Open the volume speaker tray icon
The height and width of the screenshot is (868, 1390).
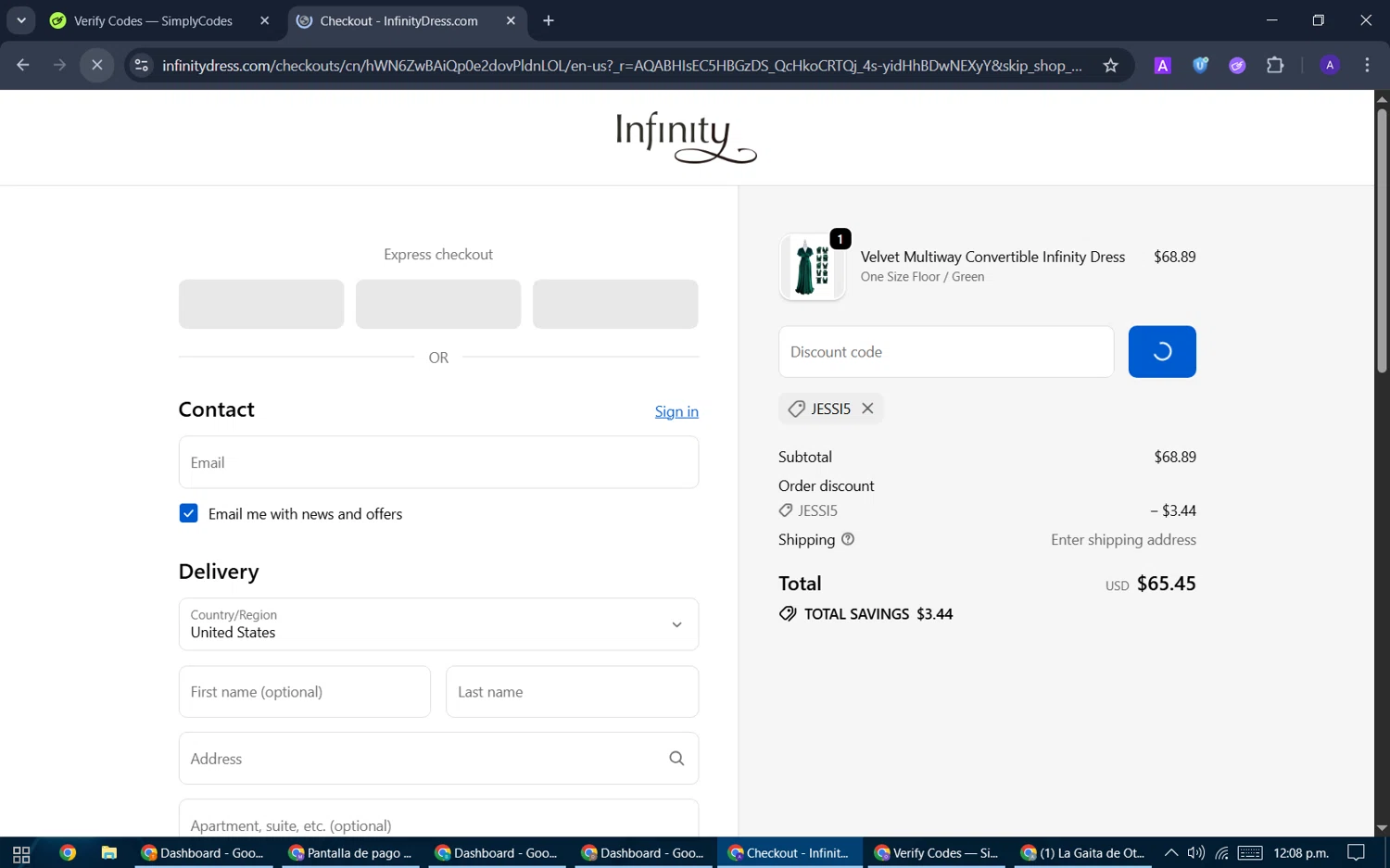pyautogui.click(x=1196, y=853)
